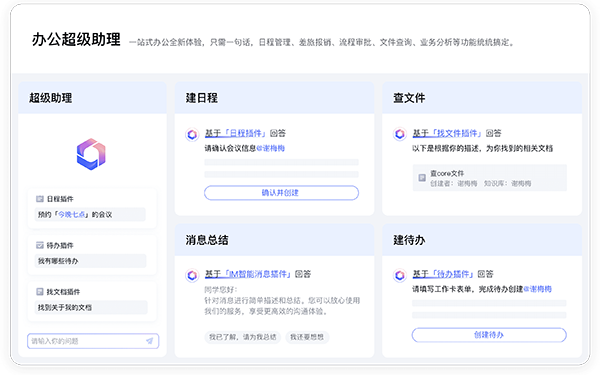
Task: Click the 超级助理 panel header
Action: point(93,98)
